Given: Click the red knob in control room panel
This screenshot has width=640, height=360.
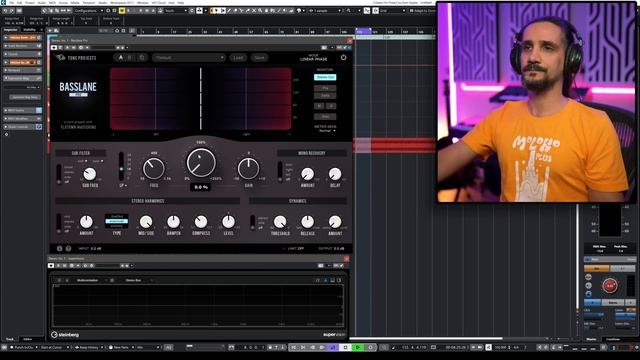Looking at the screenshot, I should [x=610, y=286].
